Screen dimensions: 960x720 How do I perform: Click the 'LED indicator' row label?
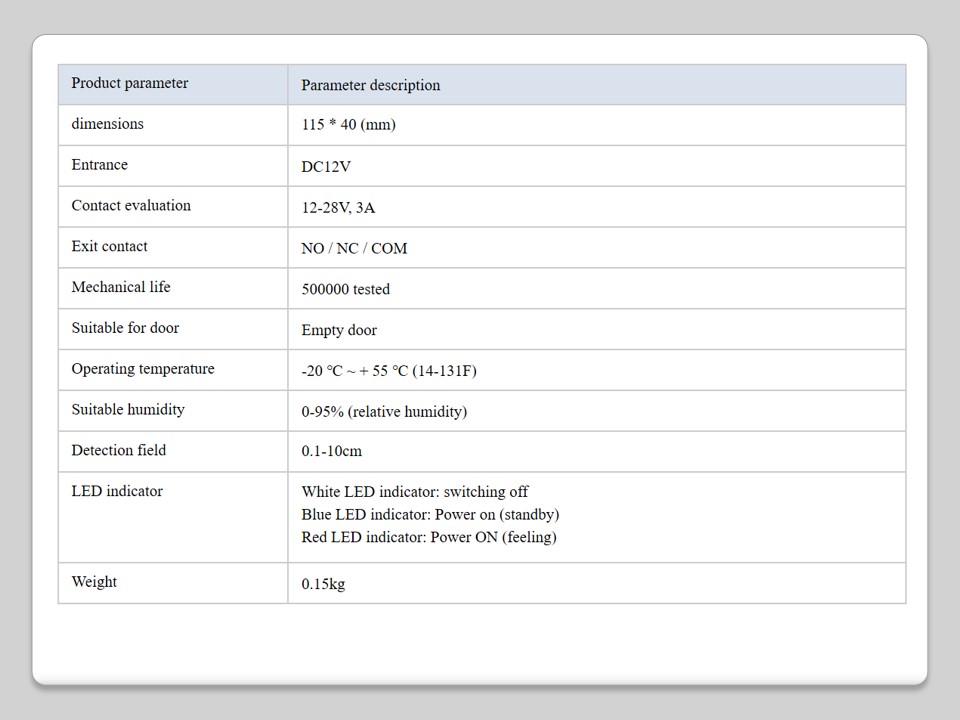[117, 492]
